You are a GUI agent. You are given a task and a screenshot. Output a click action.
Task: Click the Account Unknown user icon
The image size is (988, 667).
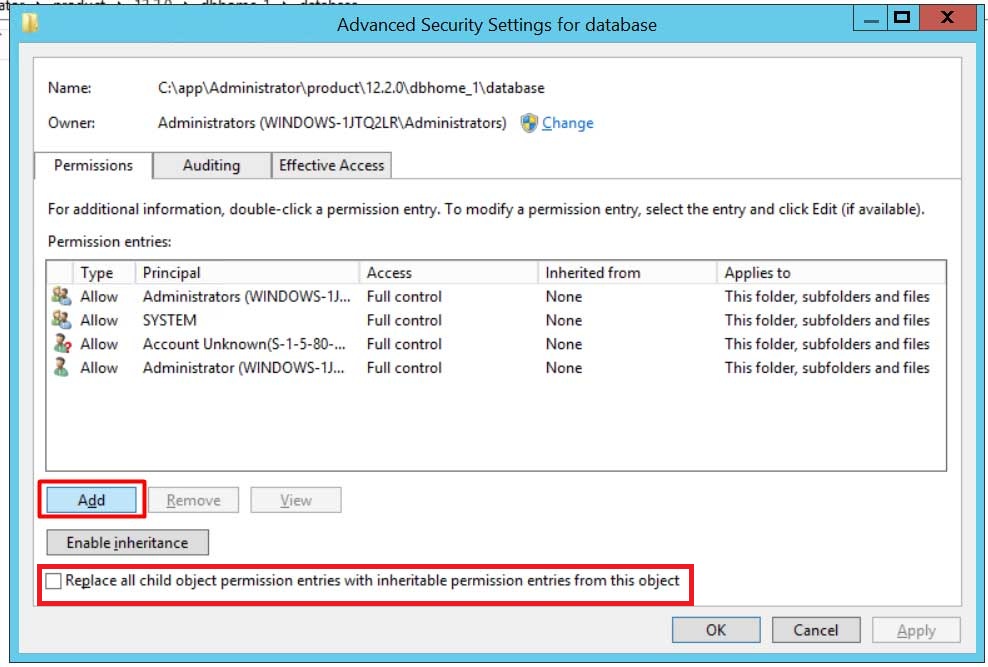(x=62, y=344)
